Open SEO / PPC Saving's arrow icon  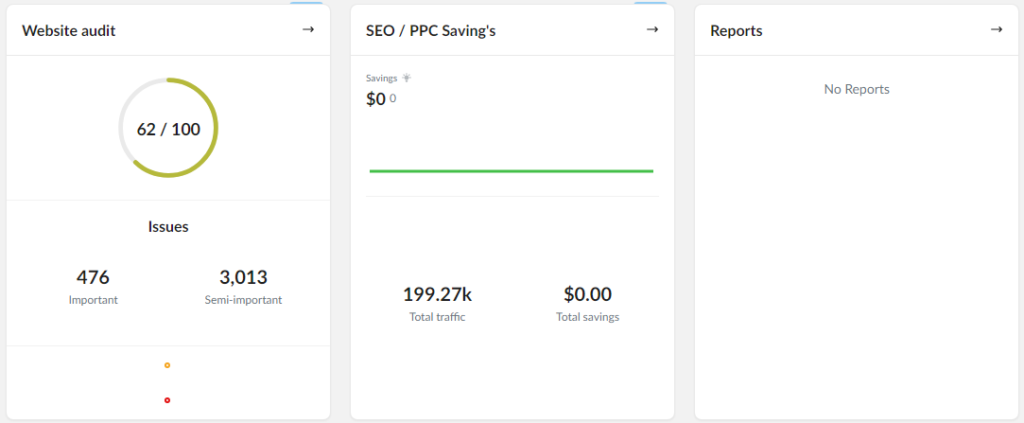(x=652, y=30)
